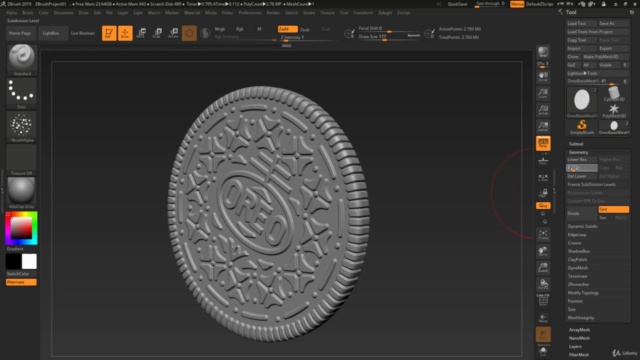Click the Scroll canvas icon
Image resolution: width=640 pixels, height=360 pixels.
tap(543, 76)
